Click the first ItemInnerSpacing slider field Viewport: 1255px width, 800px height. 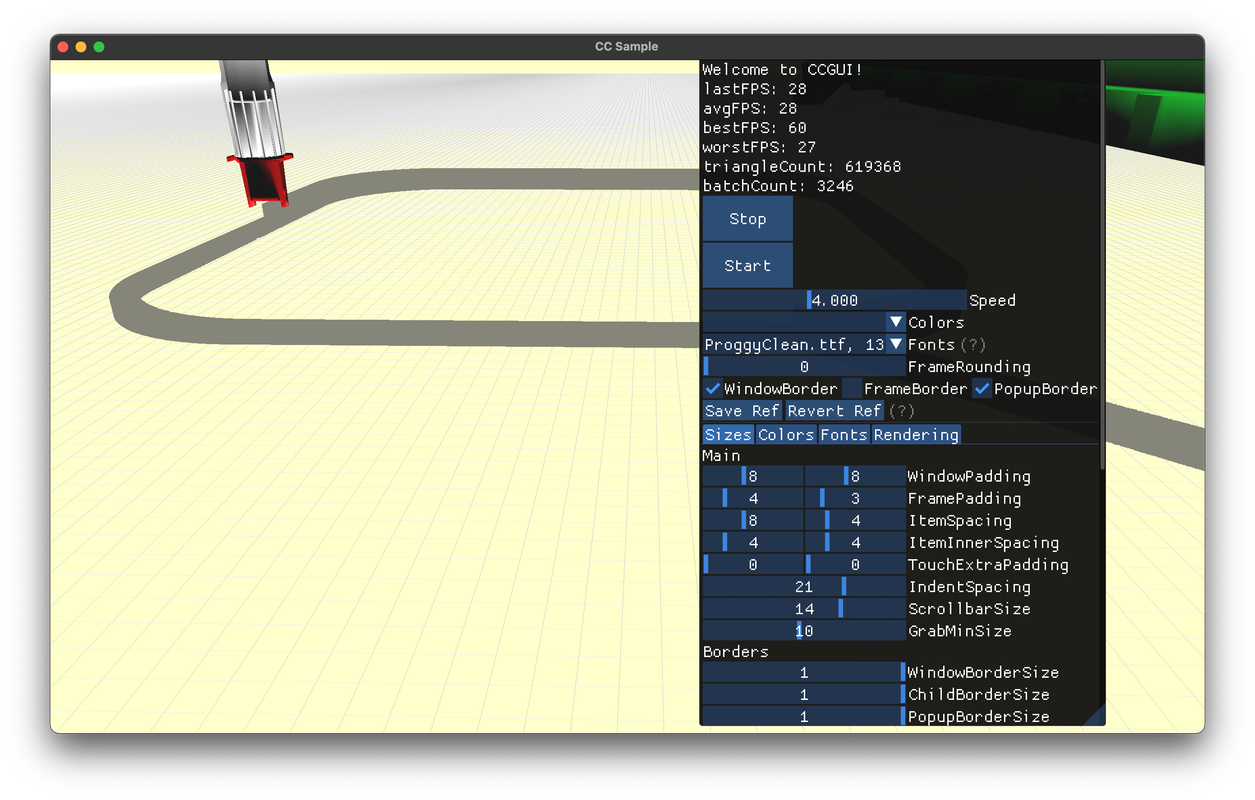[753, 542]
